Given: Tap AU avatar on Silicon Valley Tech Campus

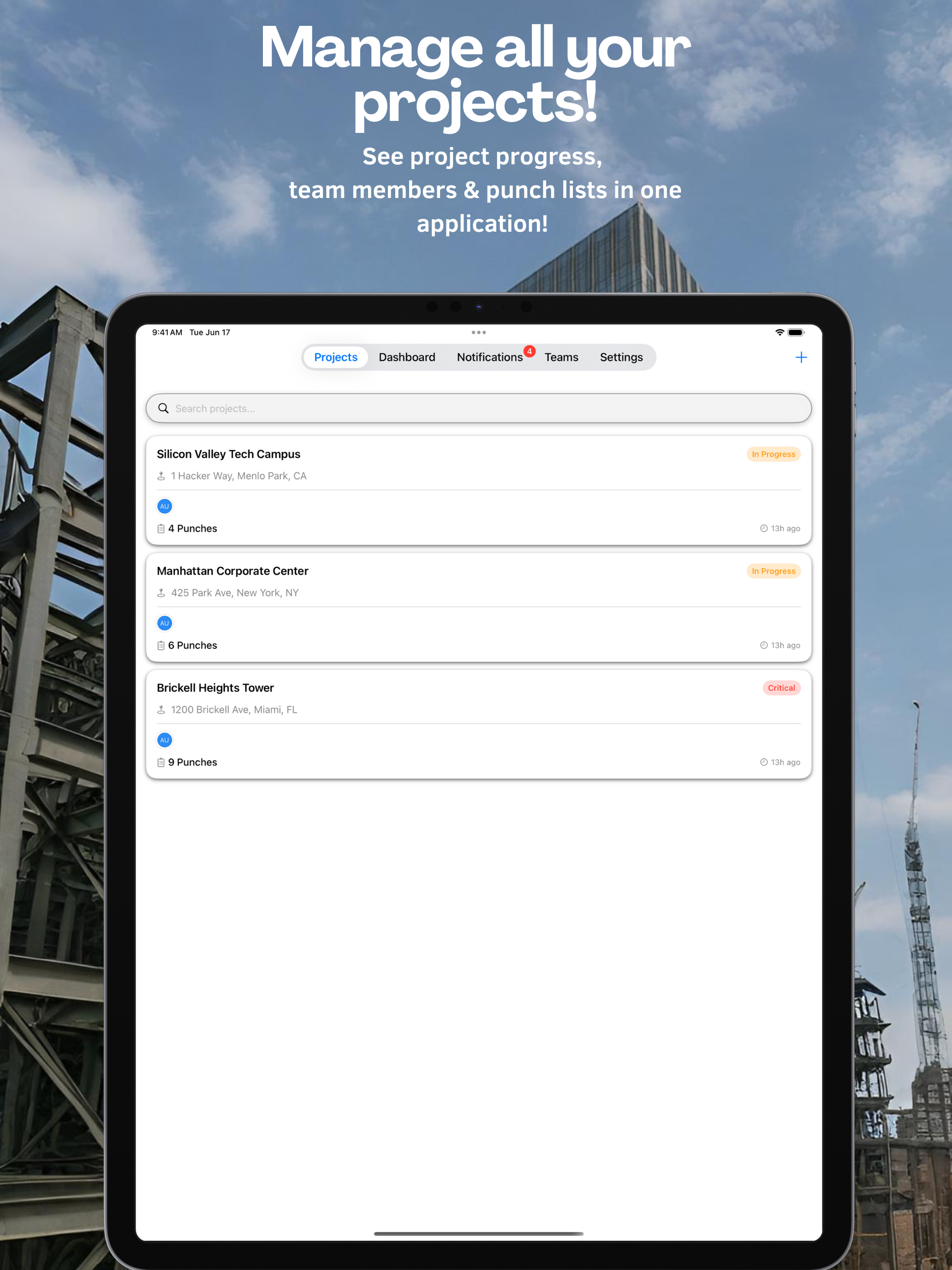Looking at the screenshot, I should [x=165, y=506].
